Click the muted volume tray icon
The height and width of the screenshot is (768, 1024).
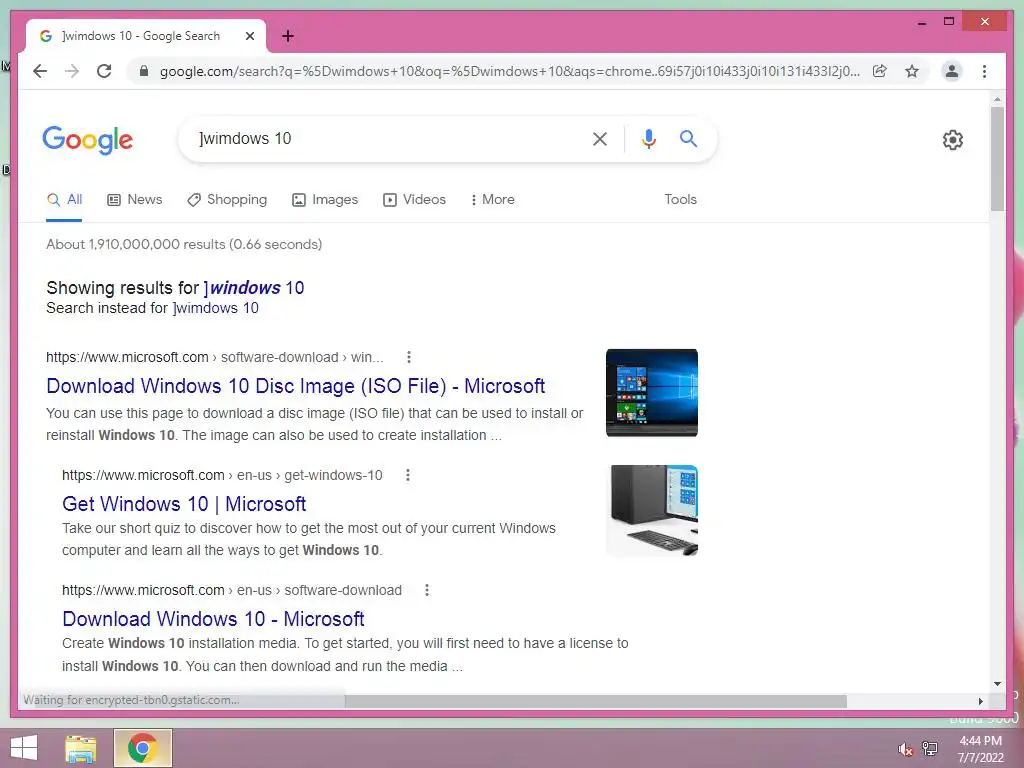click(905, 749)
